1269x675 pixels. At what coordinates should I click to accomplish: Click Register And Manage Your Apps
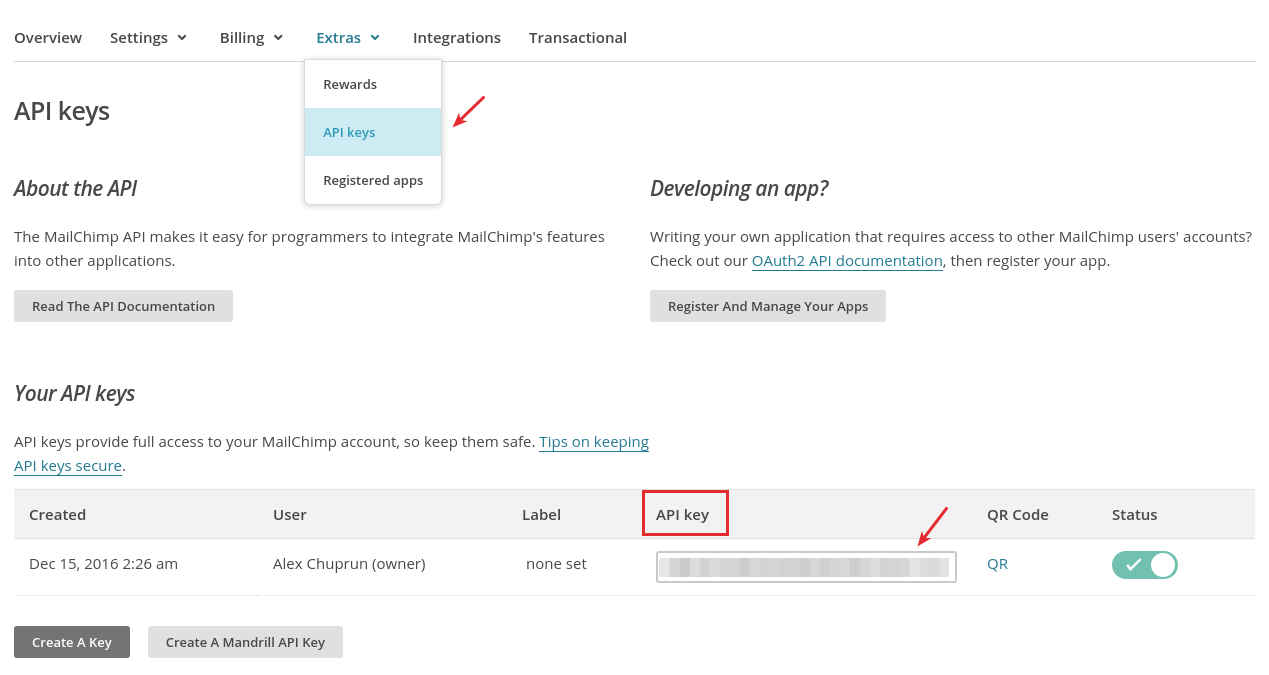coord(768,306)
